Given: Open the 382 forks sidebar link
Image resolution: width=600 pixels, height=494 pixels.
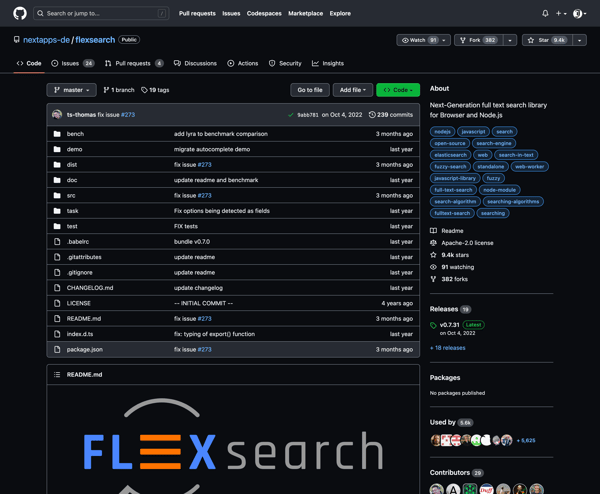Looking at the screenshot, I should tap(449, 279).
